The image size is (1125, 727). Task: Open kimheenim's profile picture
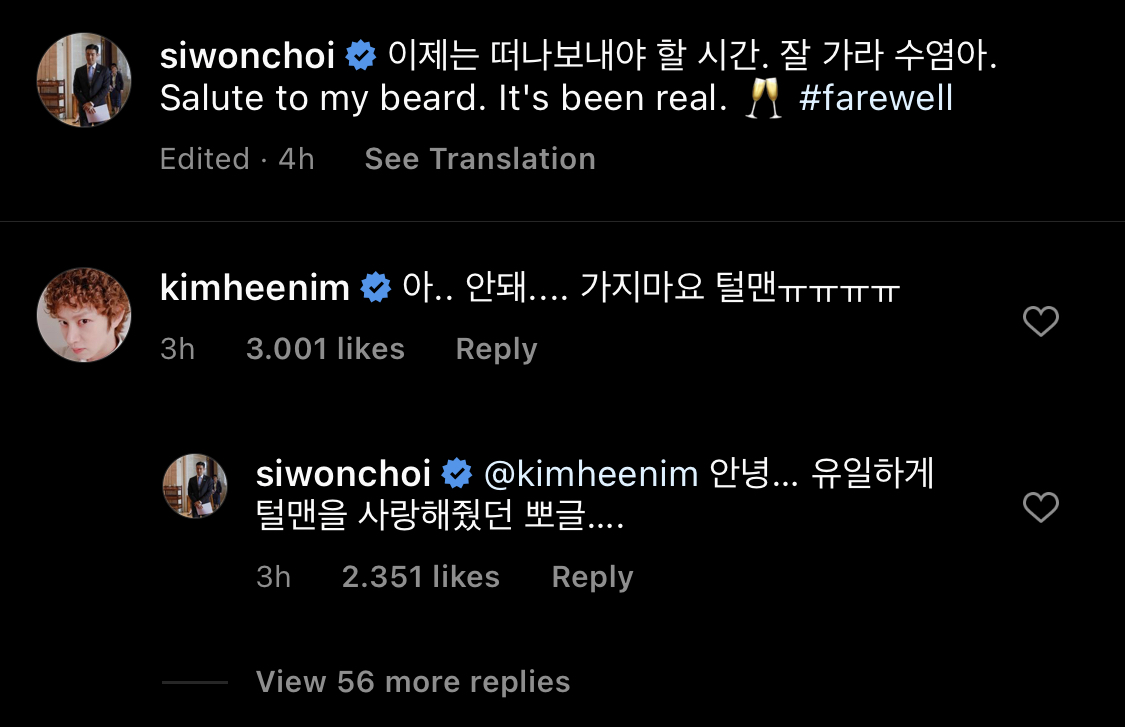coord(84,315)
